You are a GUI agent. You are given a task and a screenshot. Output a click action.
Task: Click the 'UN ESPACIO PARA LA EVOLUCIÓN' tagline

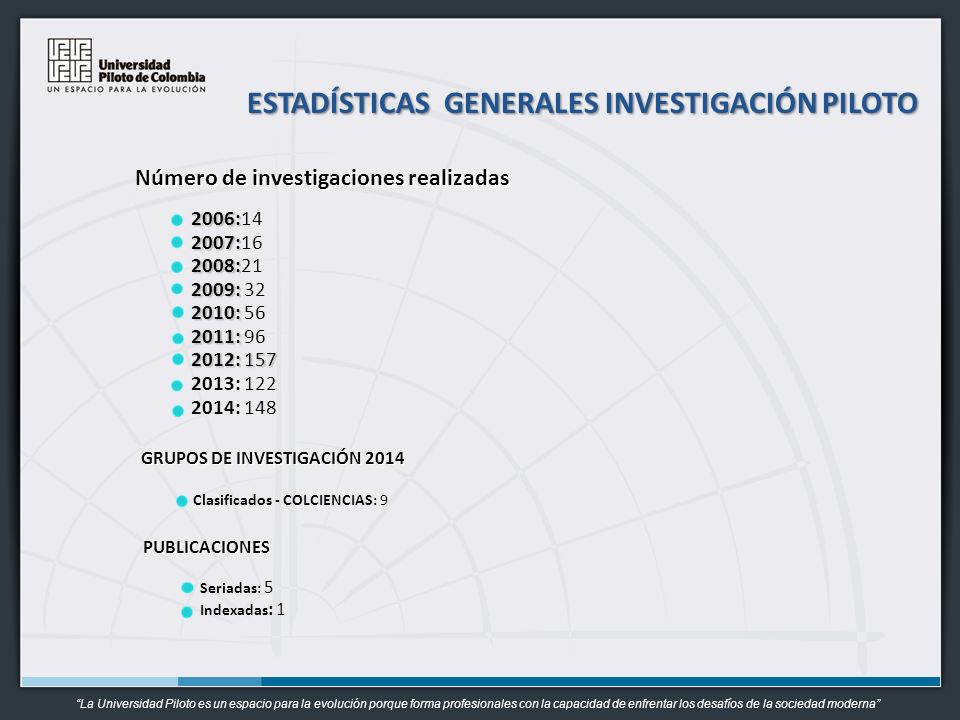[x=126, y=89]
